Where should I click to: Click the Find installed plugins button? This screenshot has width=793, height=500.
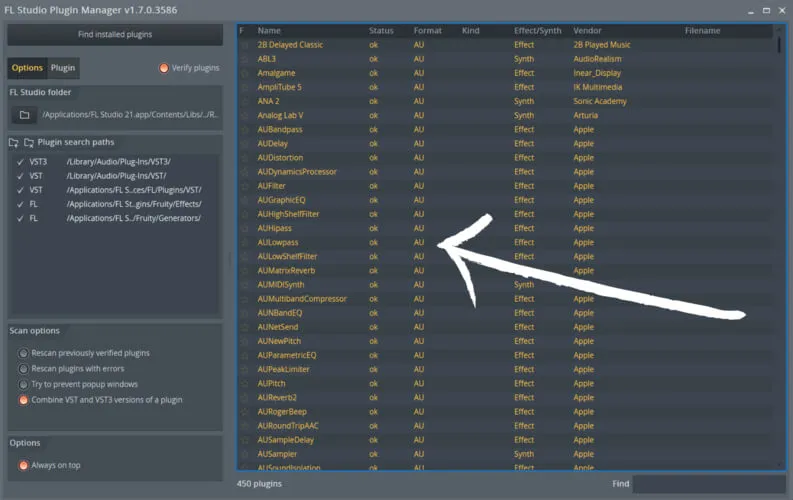point(115,34)
